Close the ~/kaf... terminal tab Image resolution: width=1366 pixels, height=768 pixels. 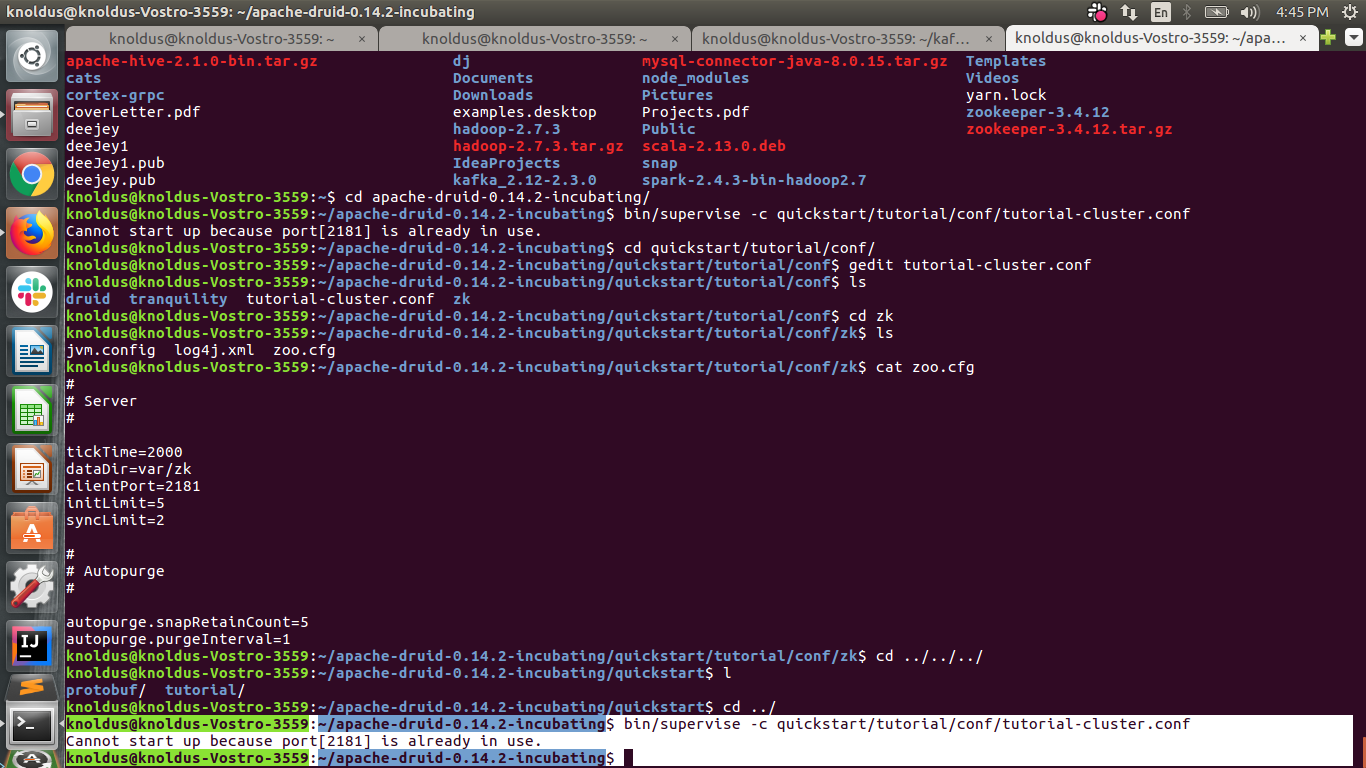[x=990, y=38]
